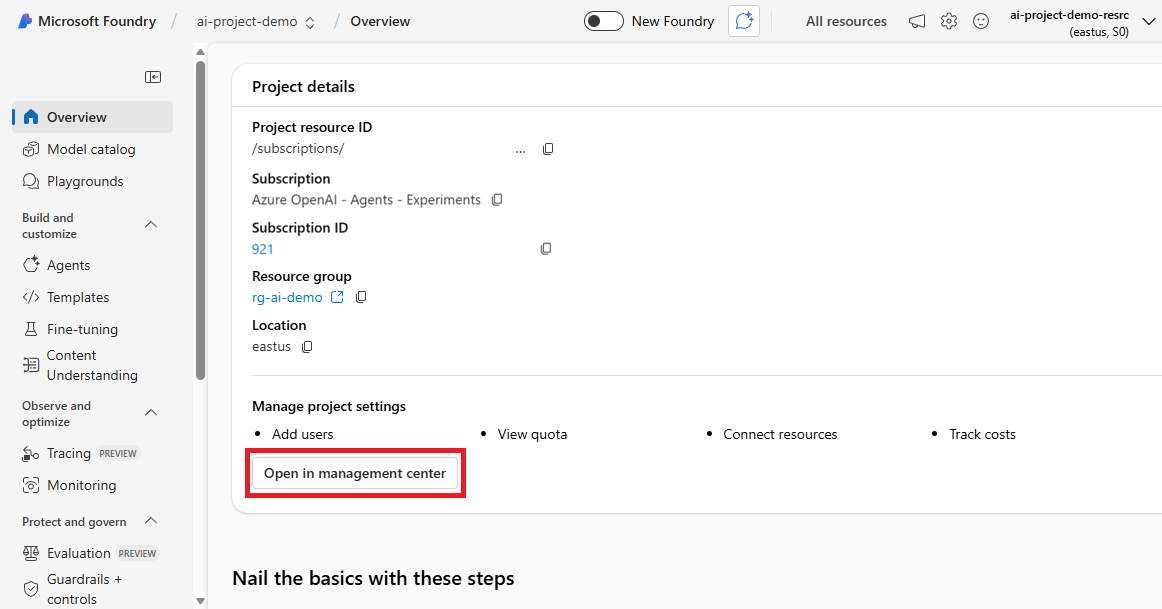The image size is (1162, 609).
Task: Open the announcements megaphone icon
Action: pyautogui.click(x=917, y=21)
